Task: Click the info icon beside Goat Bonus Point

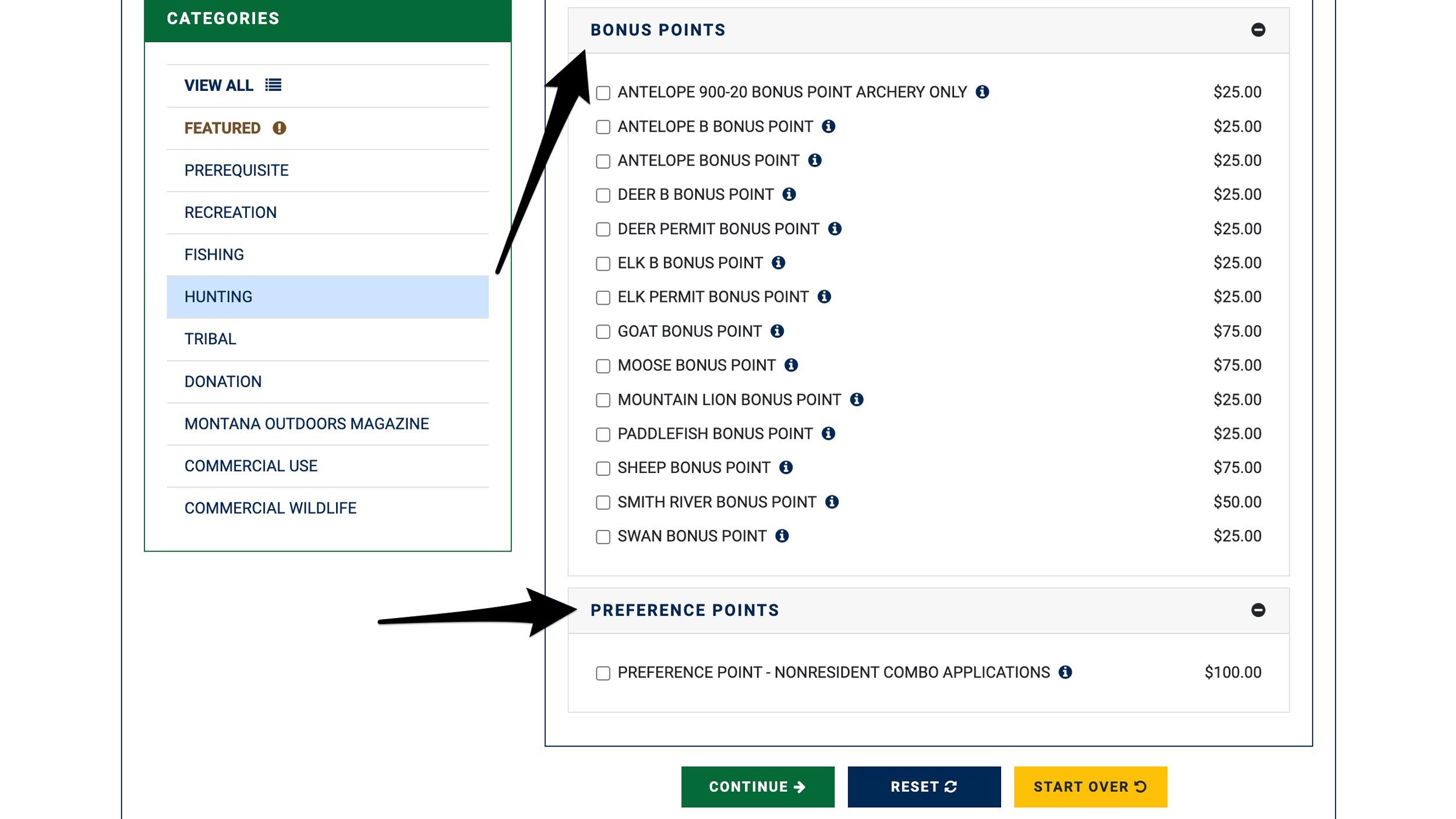Action: point(778,331)
